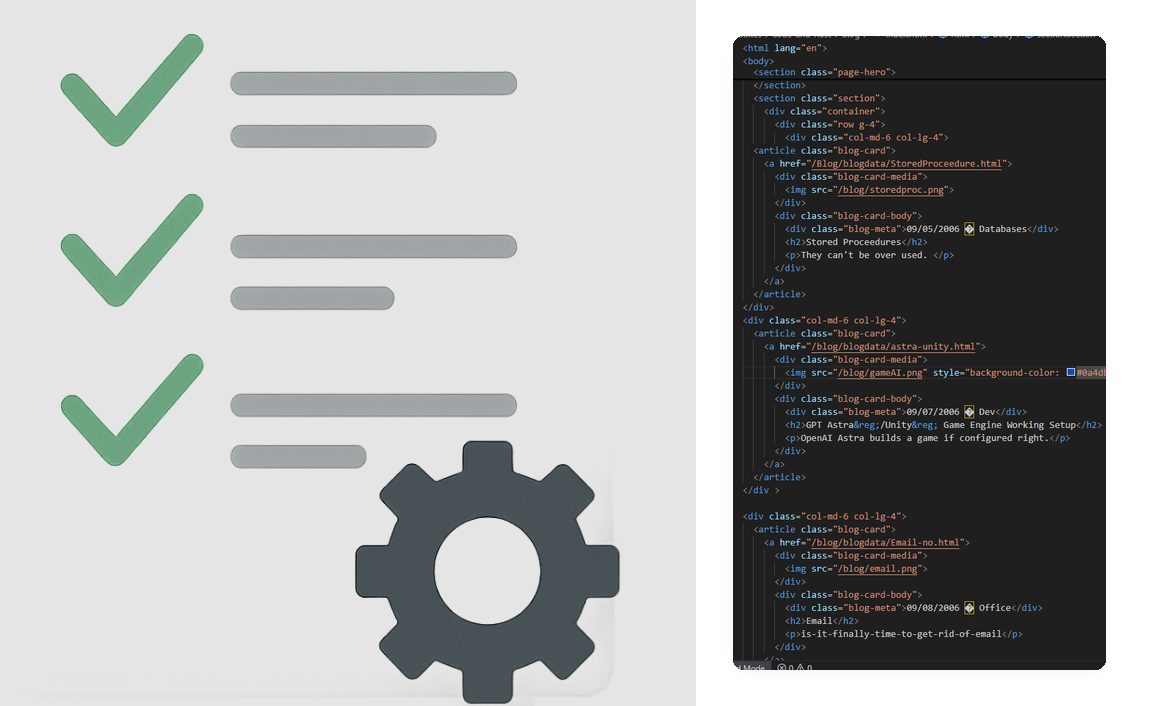The image size is (1152, 706).
Task: Click the errors count icon in status bar
Action: click(782, 668)
